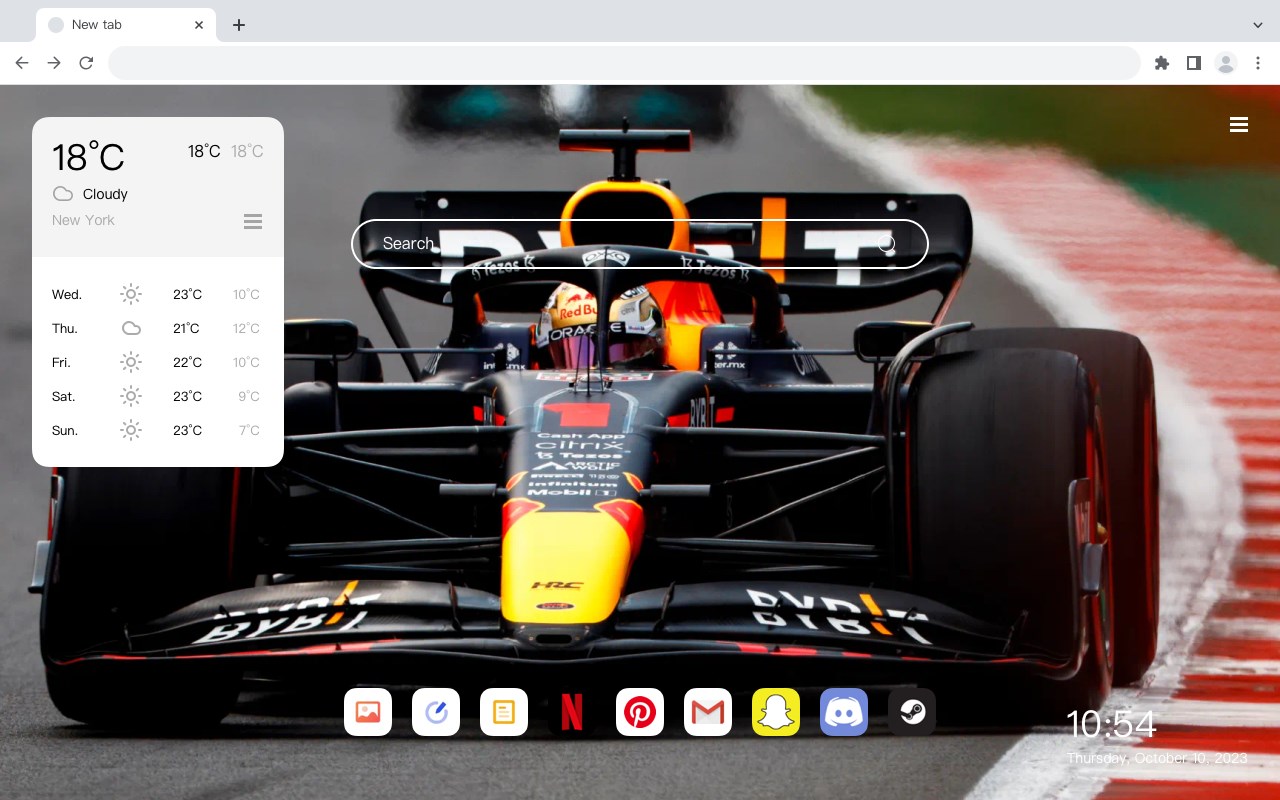Open the Steam shortcut

(912, 712)
